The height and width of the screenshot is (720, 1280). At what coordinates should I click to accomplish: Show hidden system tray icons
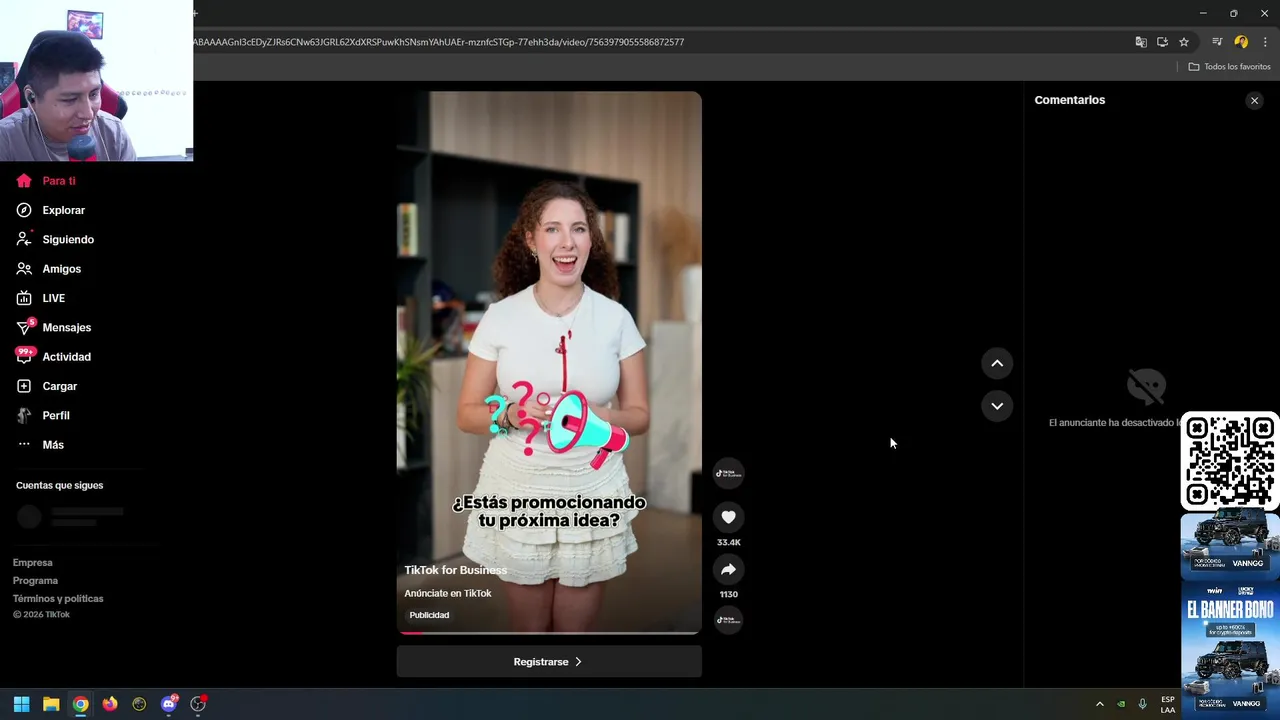(x=1100, y=704)
